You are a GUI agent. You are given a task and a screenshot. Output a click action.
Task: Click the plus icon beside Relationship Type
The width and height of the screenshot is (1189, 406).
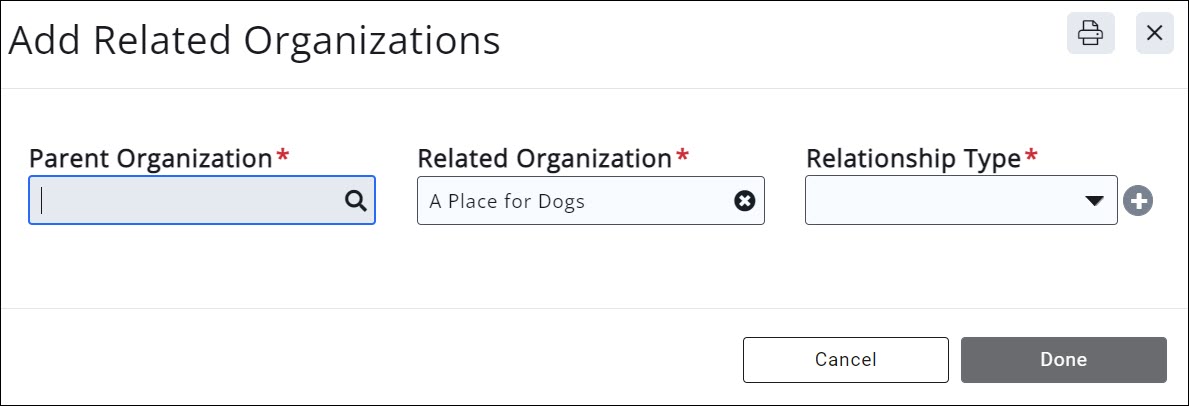click(1137, 201)
